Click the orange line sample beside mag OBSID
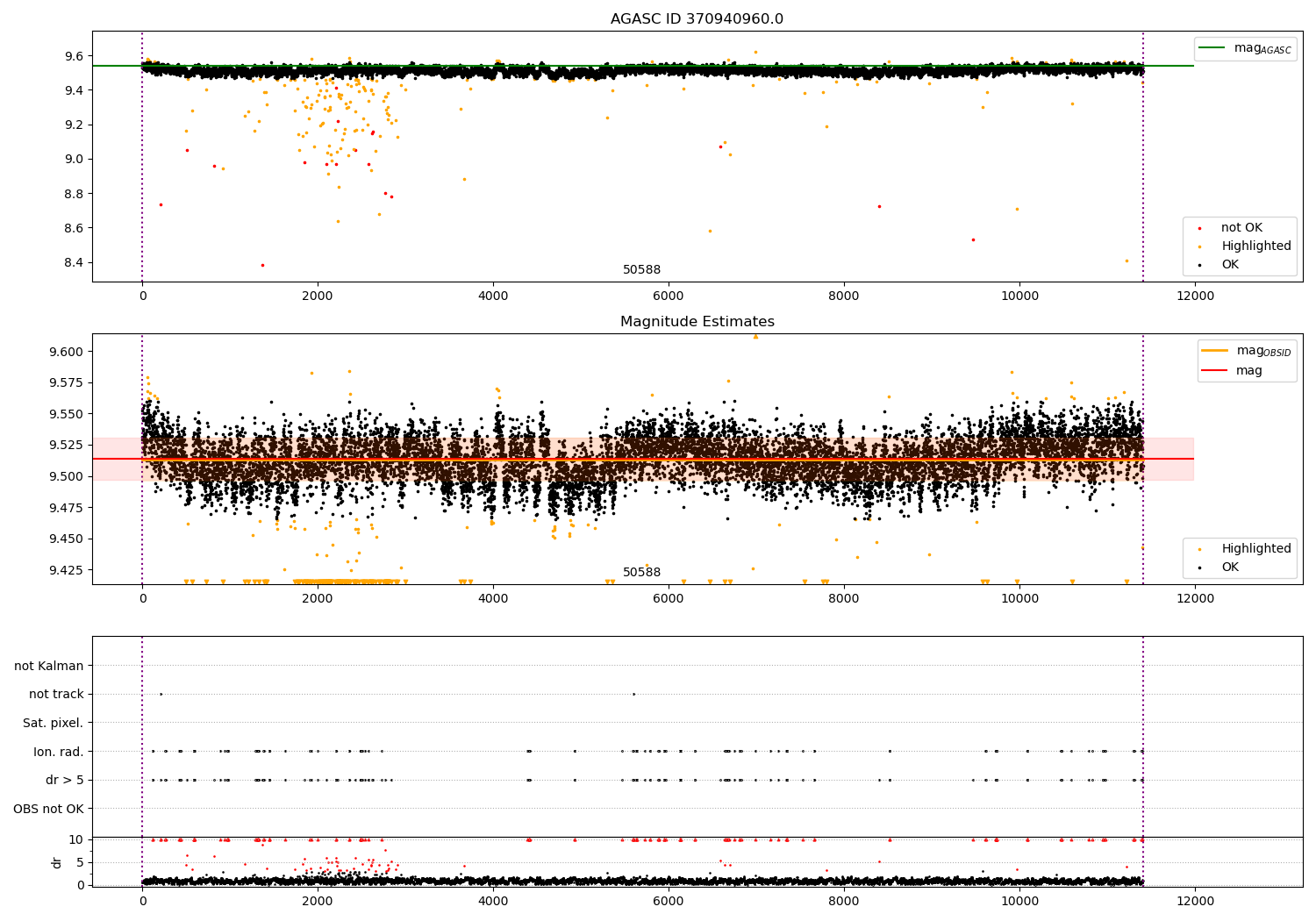Screen dimensions: 1316x921 click(x=1215, y=351)
